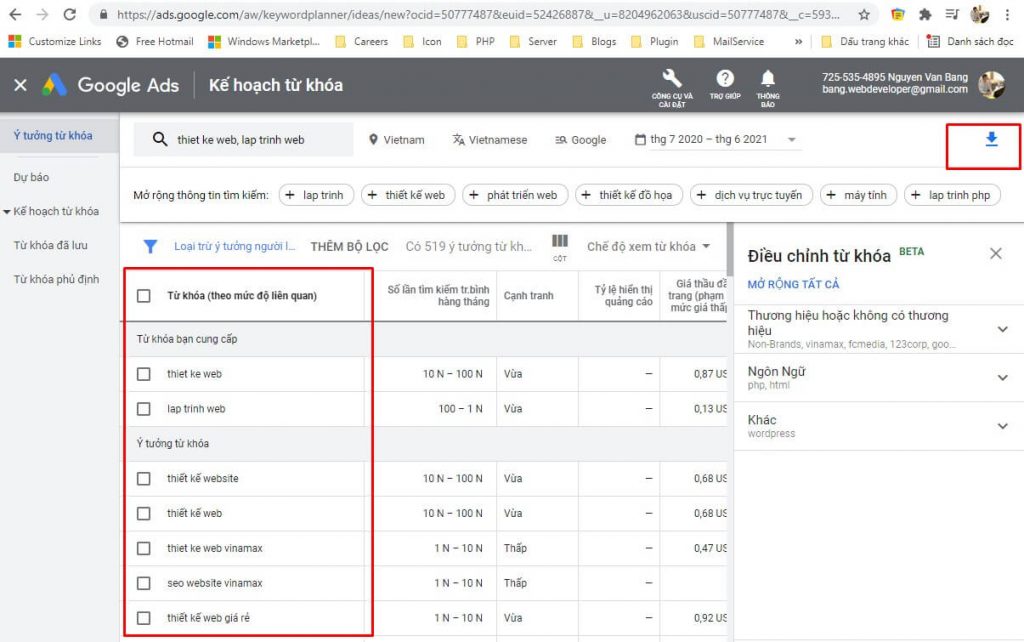Expand the Ngôn Ngữ section
The width and height of the screenshot is (1024, 642).
click(1002, 377)
